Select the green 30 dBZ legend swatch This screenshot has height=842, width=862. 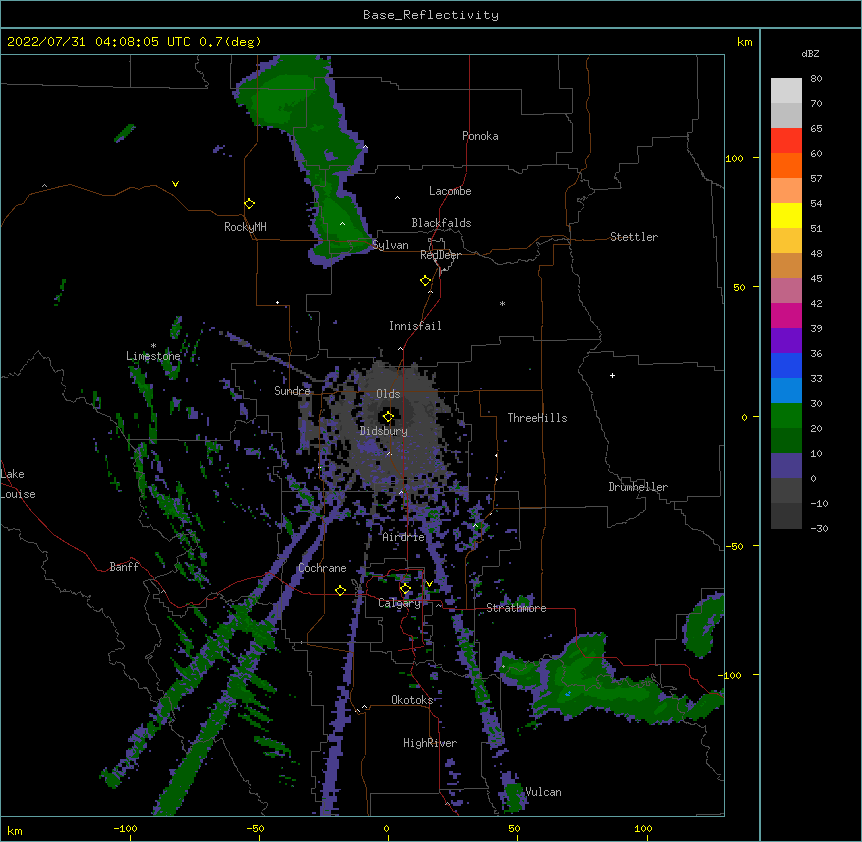coord(786,416)
